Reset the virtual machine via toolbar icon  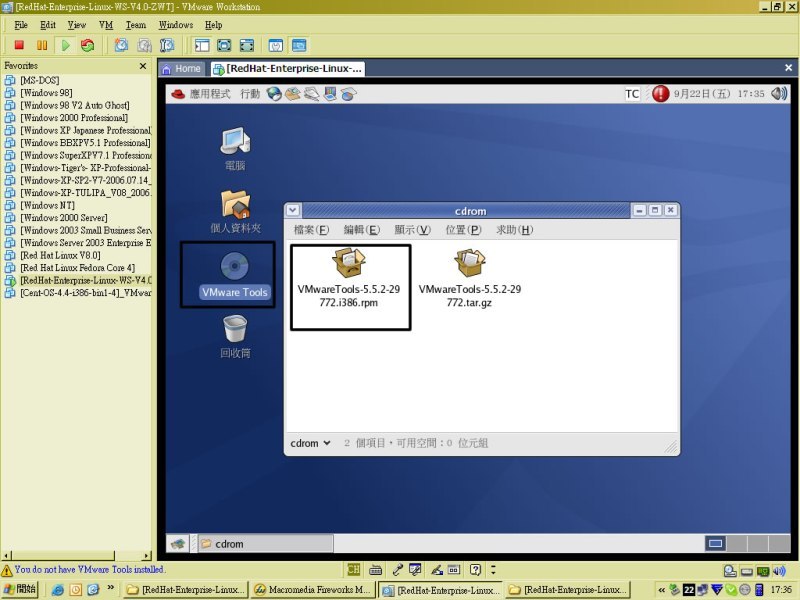pyautogui.click(x=88, y=45)
